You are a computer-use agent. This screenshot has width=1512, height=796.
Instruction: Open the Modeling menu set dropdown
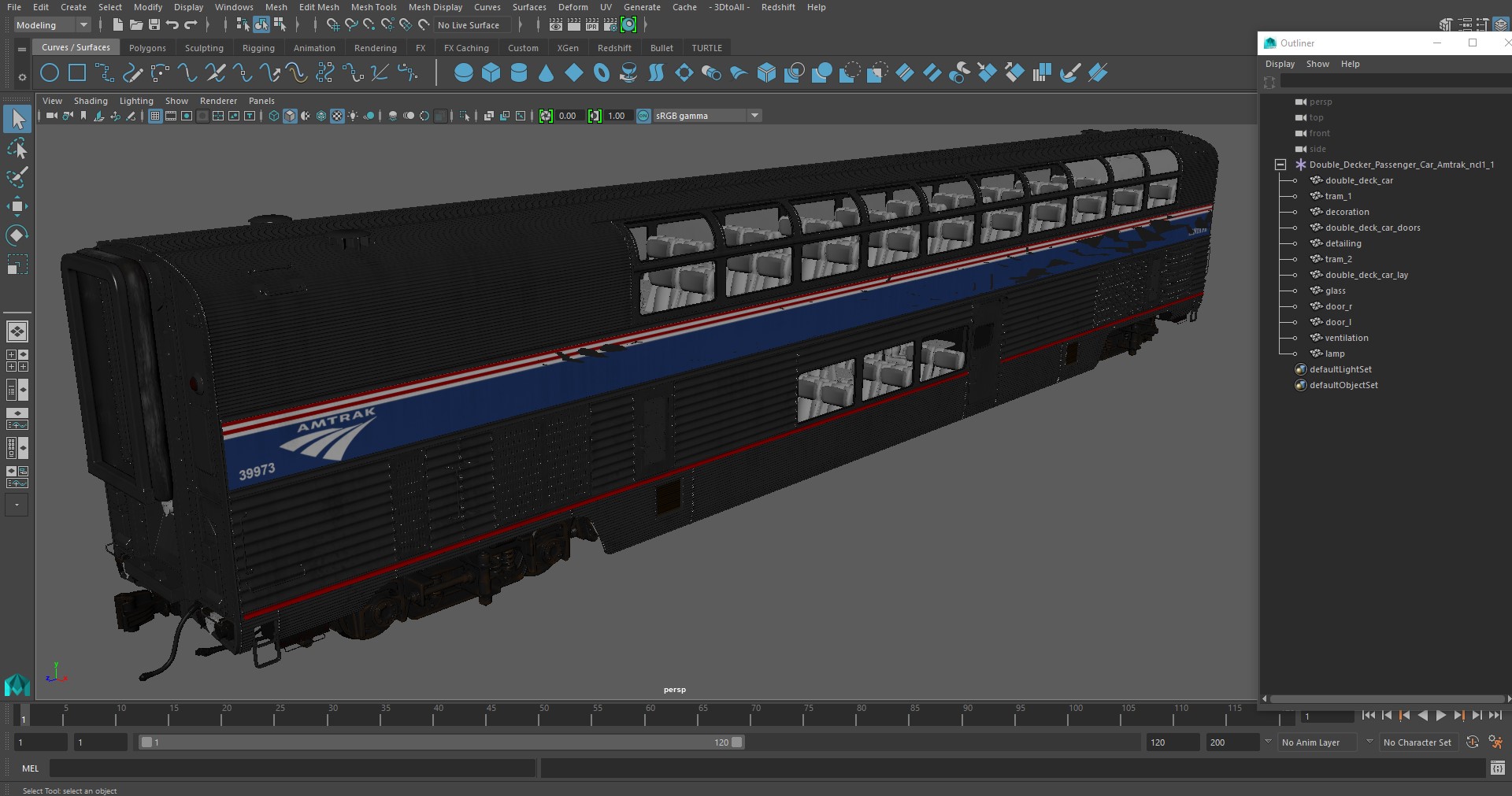pyautogui.click(x=52, y=25)
